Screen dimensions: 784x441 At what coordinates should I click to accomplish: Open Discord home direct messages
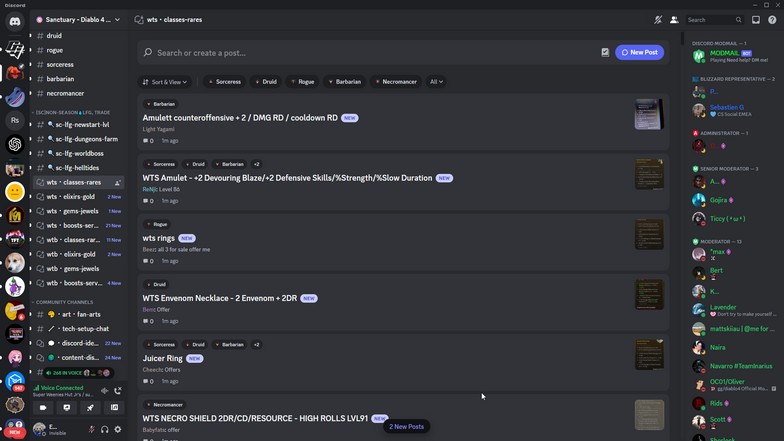click(15, 22)
